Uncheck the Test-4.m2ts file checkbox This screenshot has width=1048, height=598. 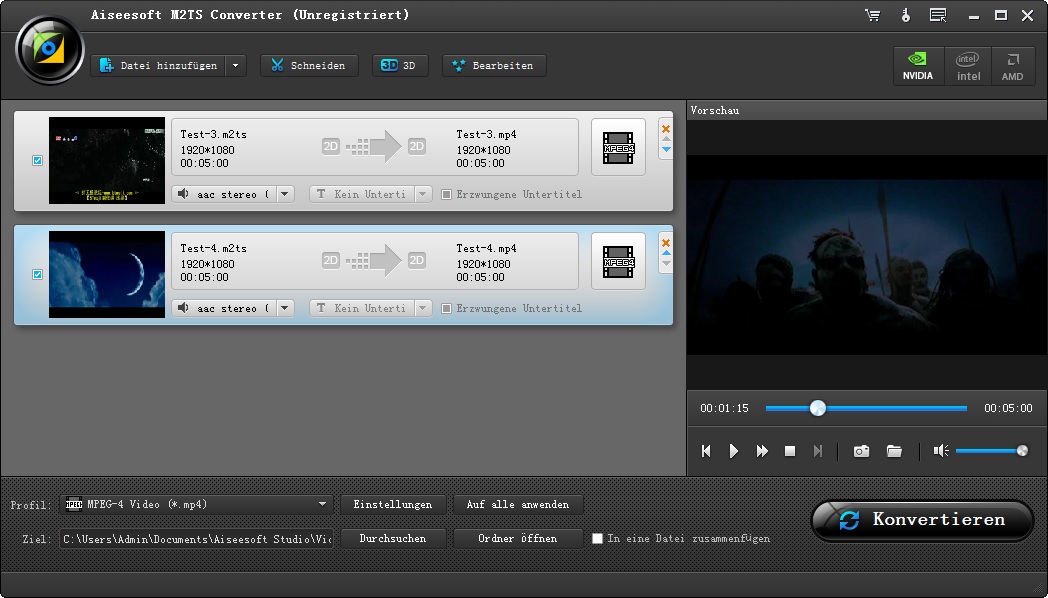[37, 275]
